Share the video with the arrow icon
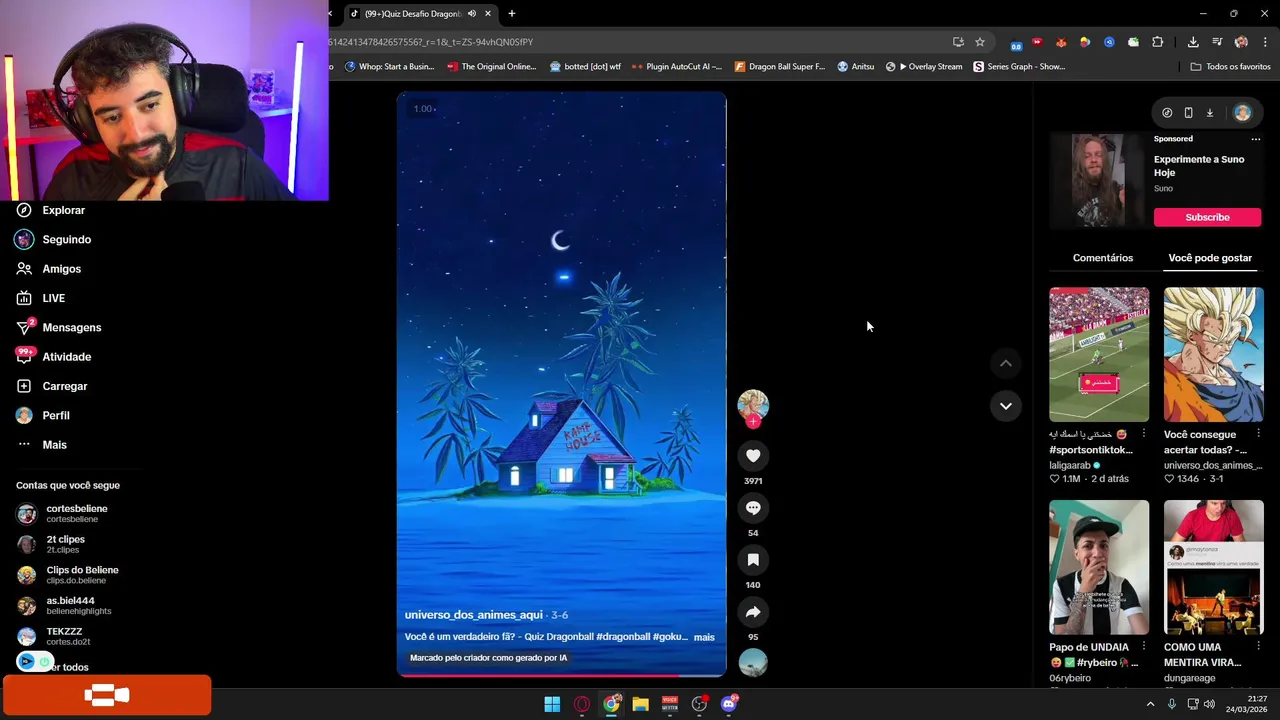The height and width of the screenshot is (720, 1280). pyautogui.click(x=753, y=612)
